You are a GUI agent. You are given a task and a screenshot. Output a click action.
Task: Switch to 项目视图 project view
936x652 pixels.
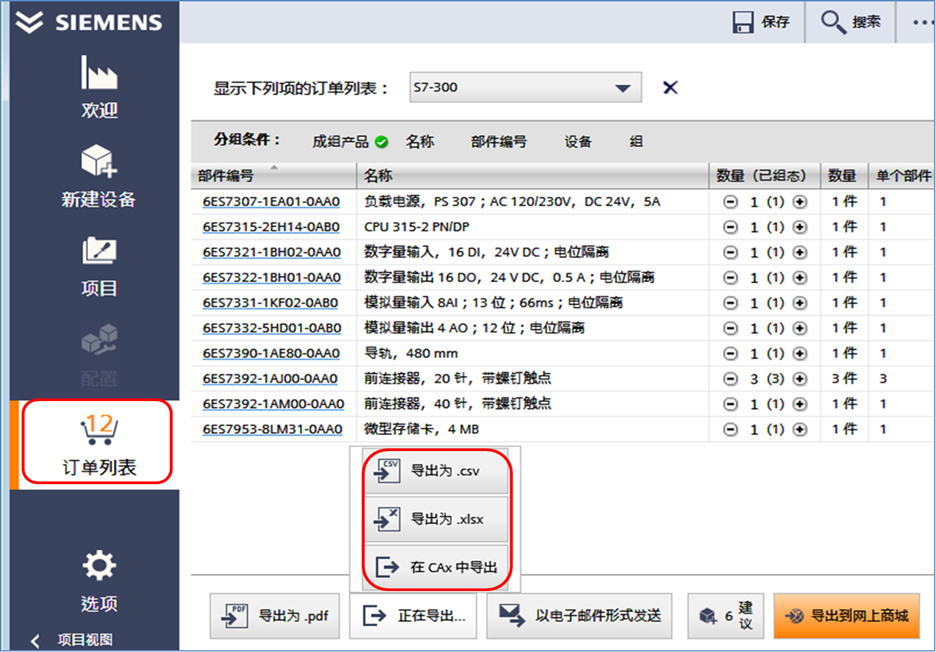tap(74, 640)
